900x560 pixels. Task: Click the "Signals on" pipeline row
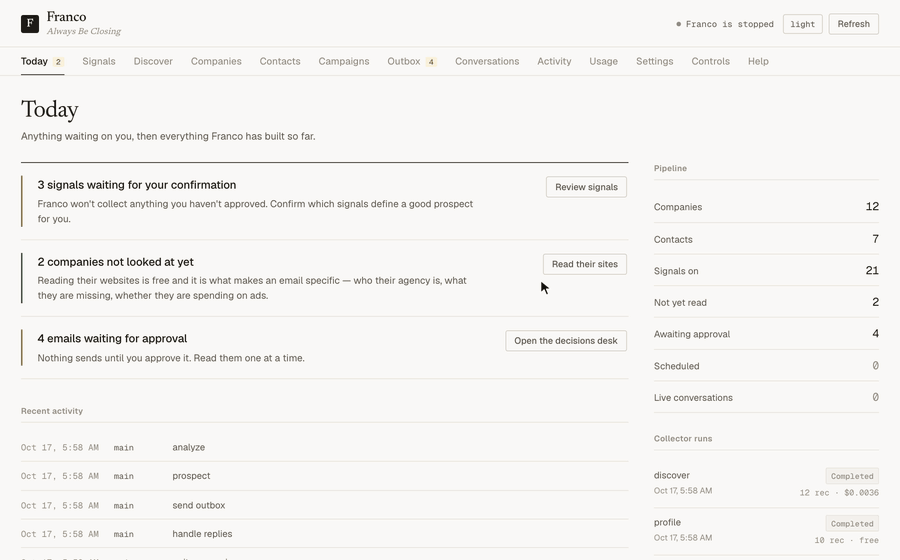(x=766, y=271)
